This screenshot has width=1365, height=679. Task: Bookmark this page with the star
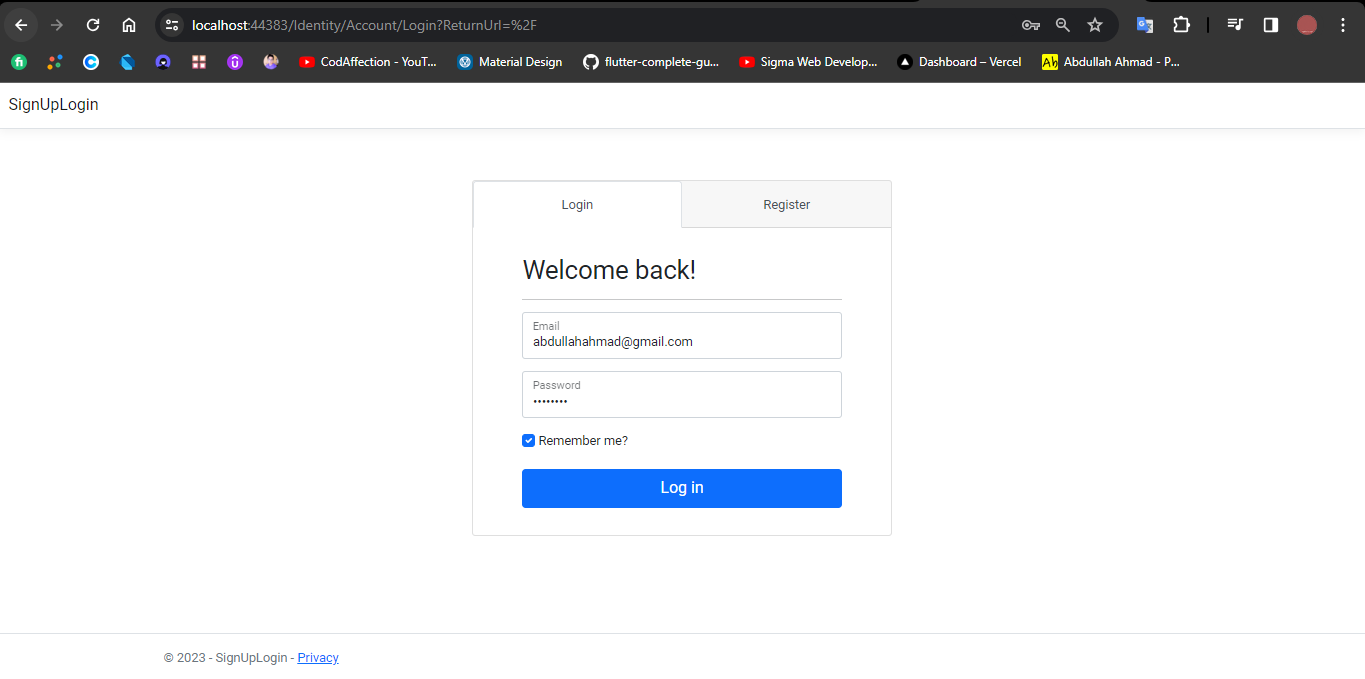point(1095,25)
